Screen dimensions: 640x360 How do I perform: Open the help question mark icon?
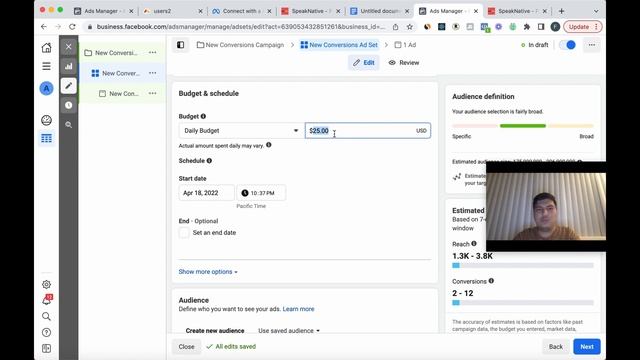pyautogui.click(x=47, y=332)
